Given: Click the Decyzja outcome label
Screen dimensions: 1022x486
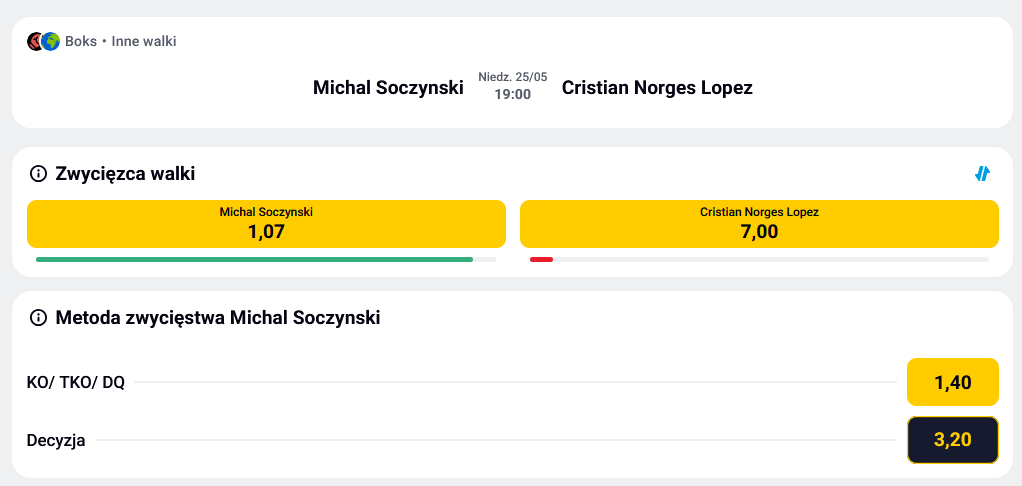Looking at the screenshot, I should tap(56, 440).
